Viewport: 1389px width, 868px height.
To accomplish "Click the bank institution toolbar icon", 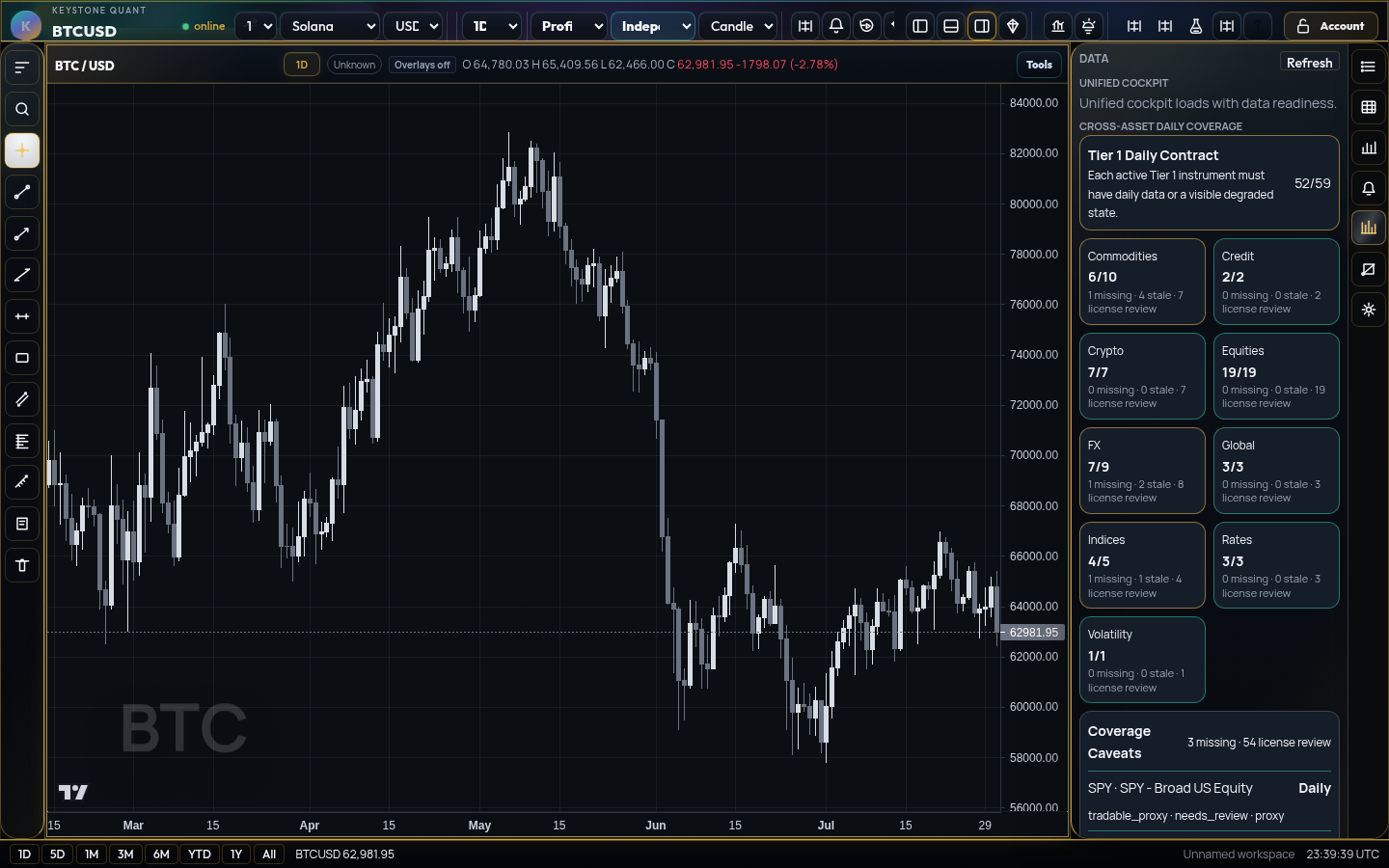I will [1058, 26].
